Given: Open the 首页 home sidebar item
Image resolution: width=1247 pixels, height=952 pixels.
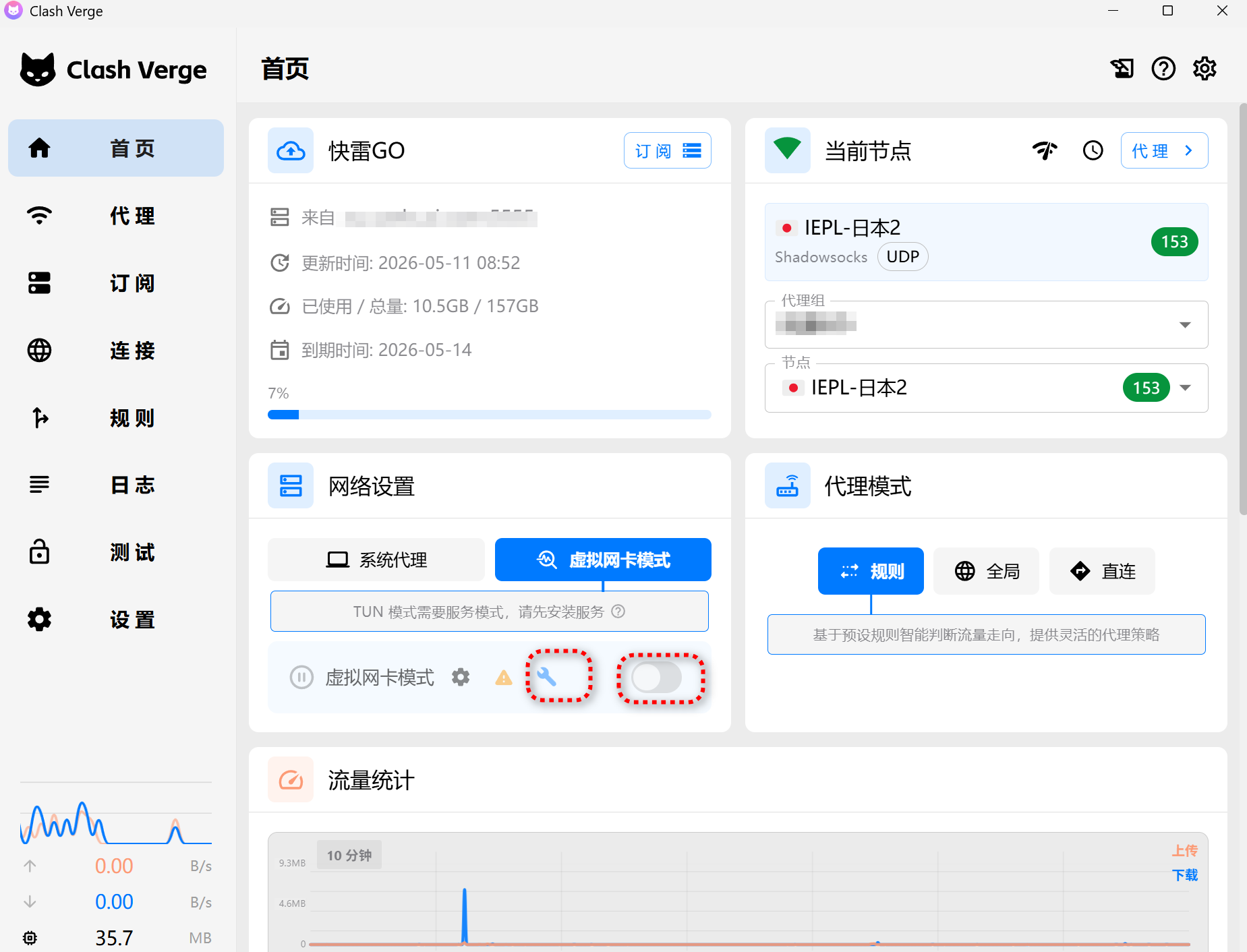Looking at the screenshot, I should 116,148.
